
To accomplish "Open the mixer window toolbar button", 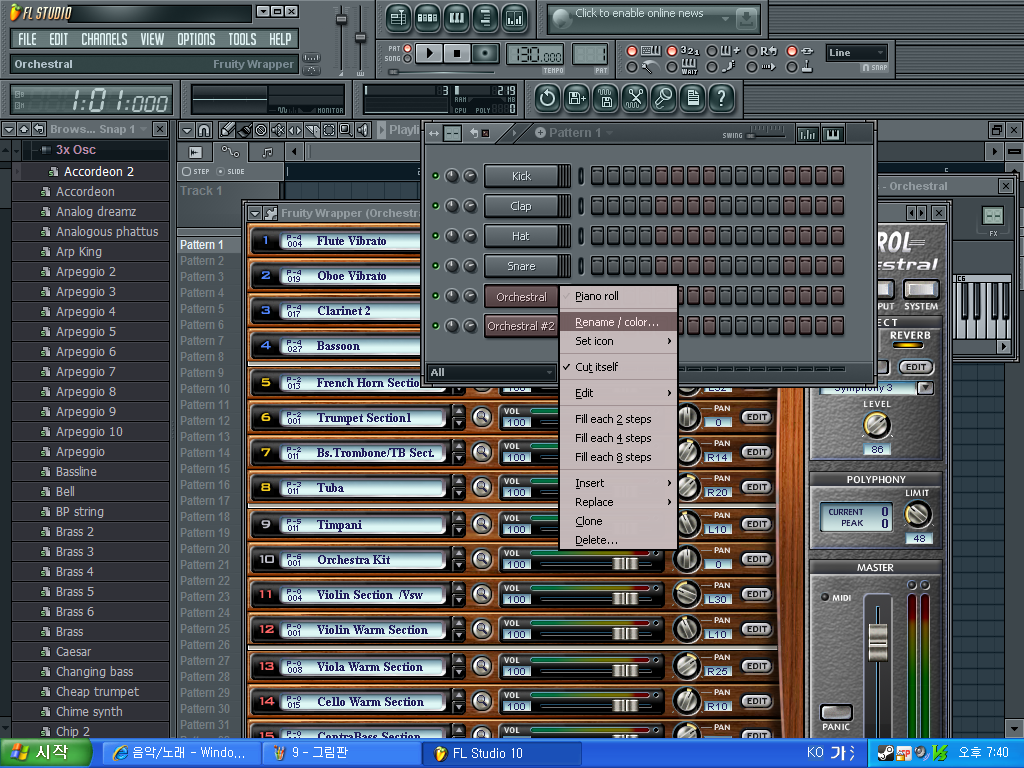I will coord(514,18).
